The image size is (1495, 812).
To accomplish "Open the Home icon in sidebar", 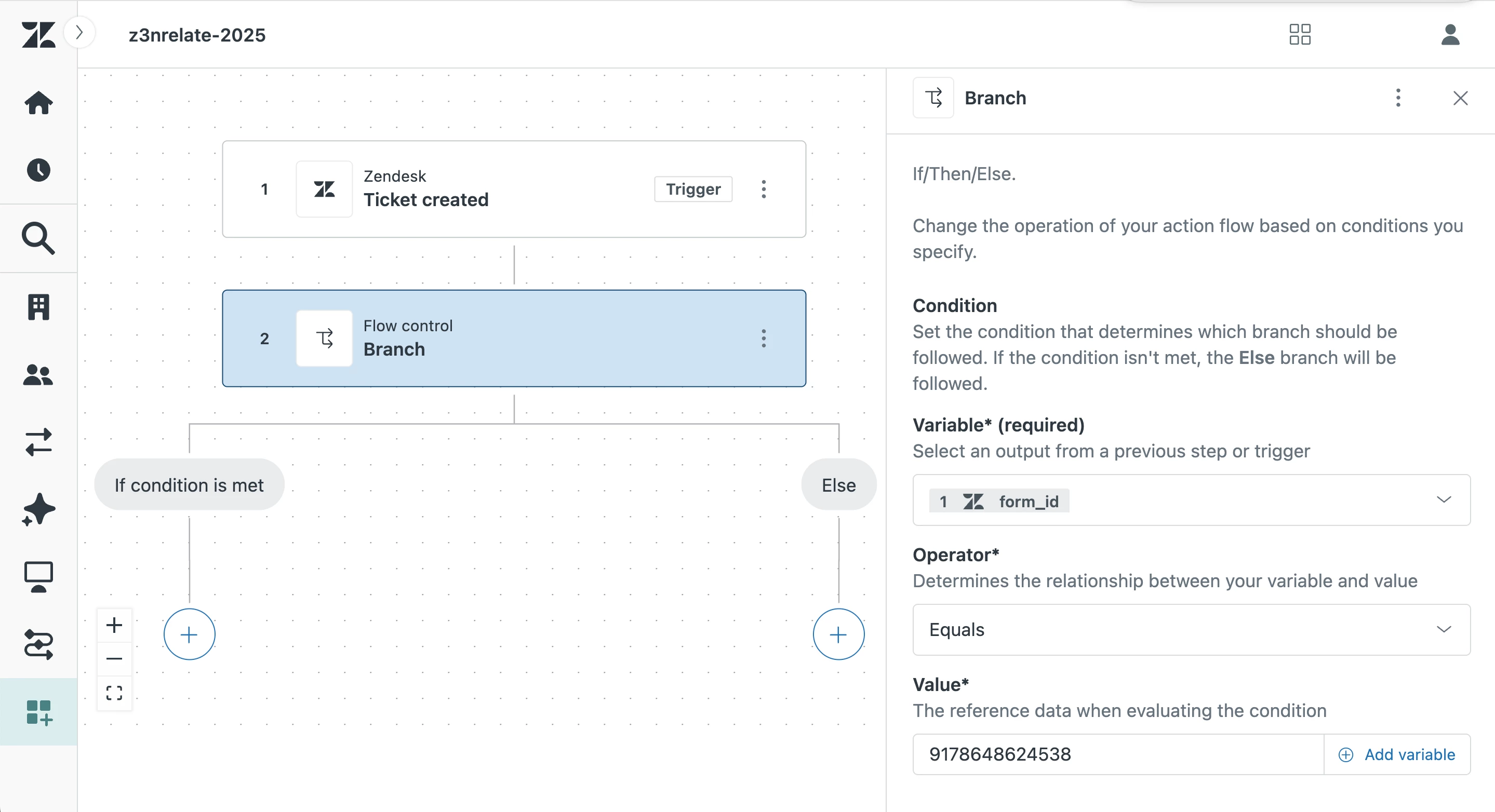I will click(x=38, y=103).
